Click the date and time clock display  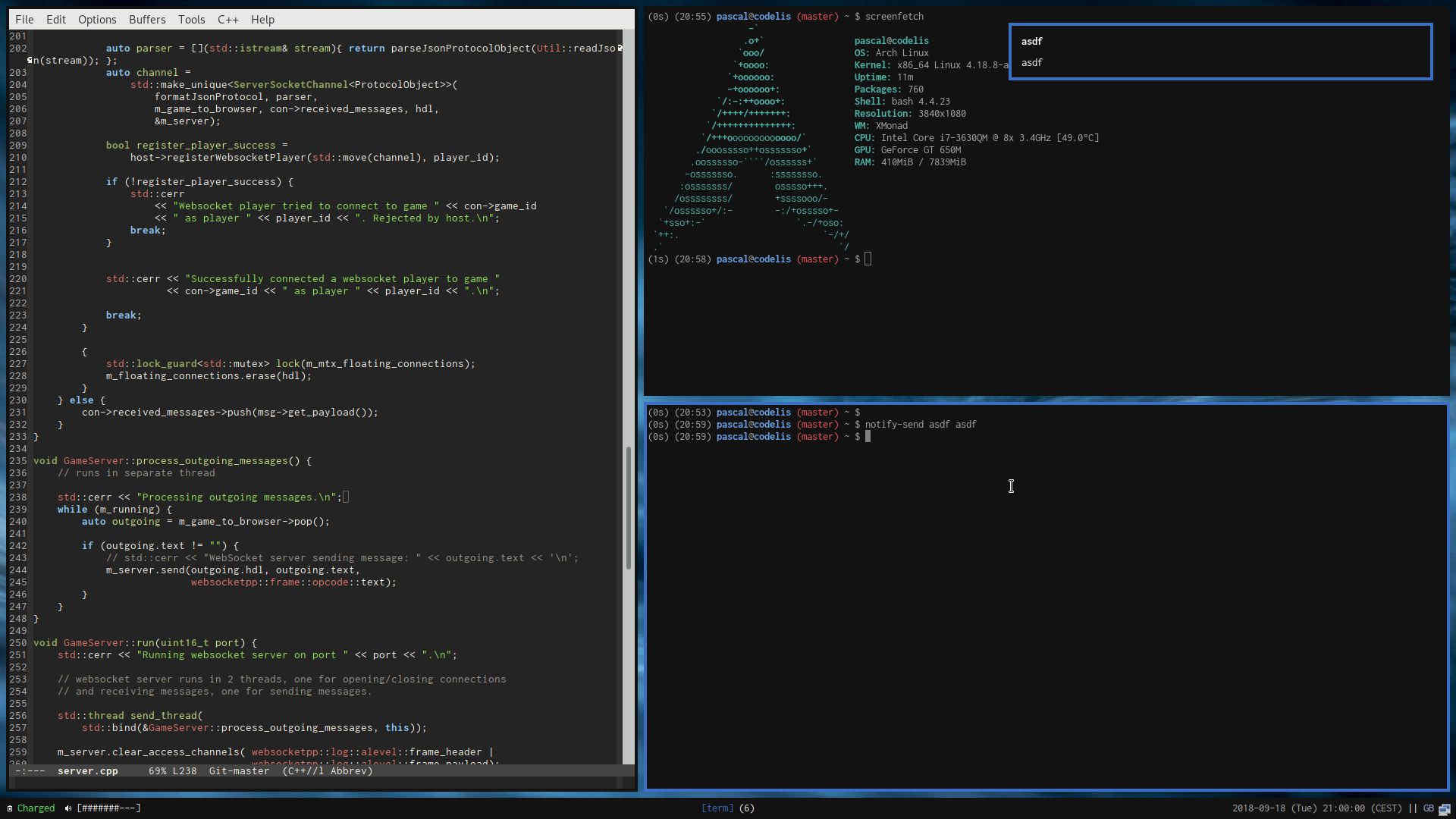pos(1316,808)
